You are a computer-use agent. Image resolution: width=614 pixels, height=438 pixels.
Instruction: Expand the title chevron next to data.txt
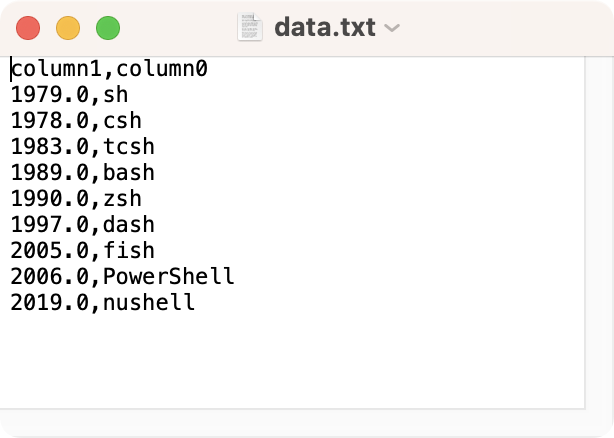392,28
